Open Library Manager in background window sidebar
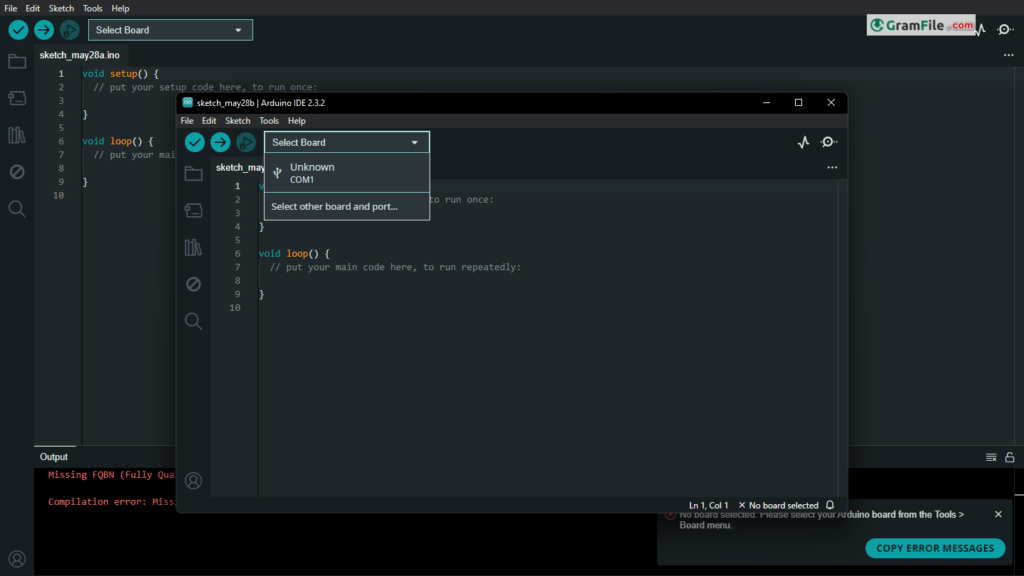Viewport: 1024px width, 576px height. pyautogui.click(x=17, y=135)
